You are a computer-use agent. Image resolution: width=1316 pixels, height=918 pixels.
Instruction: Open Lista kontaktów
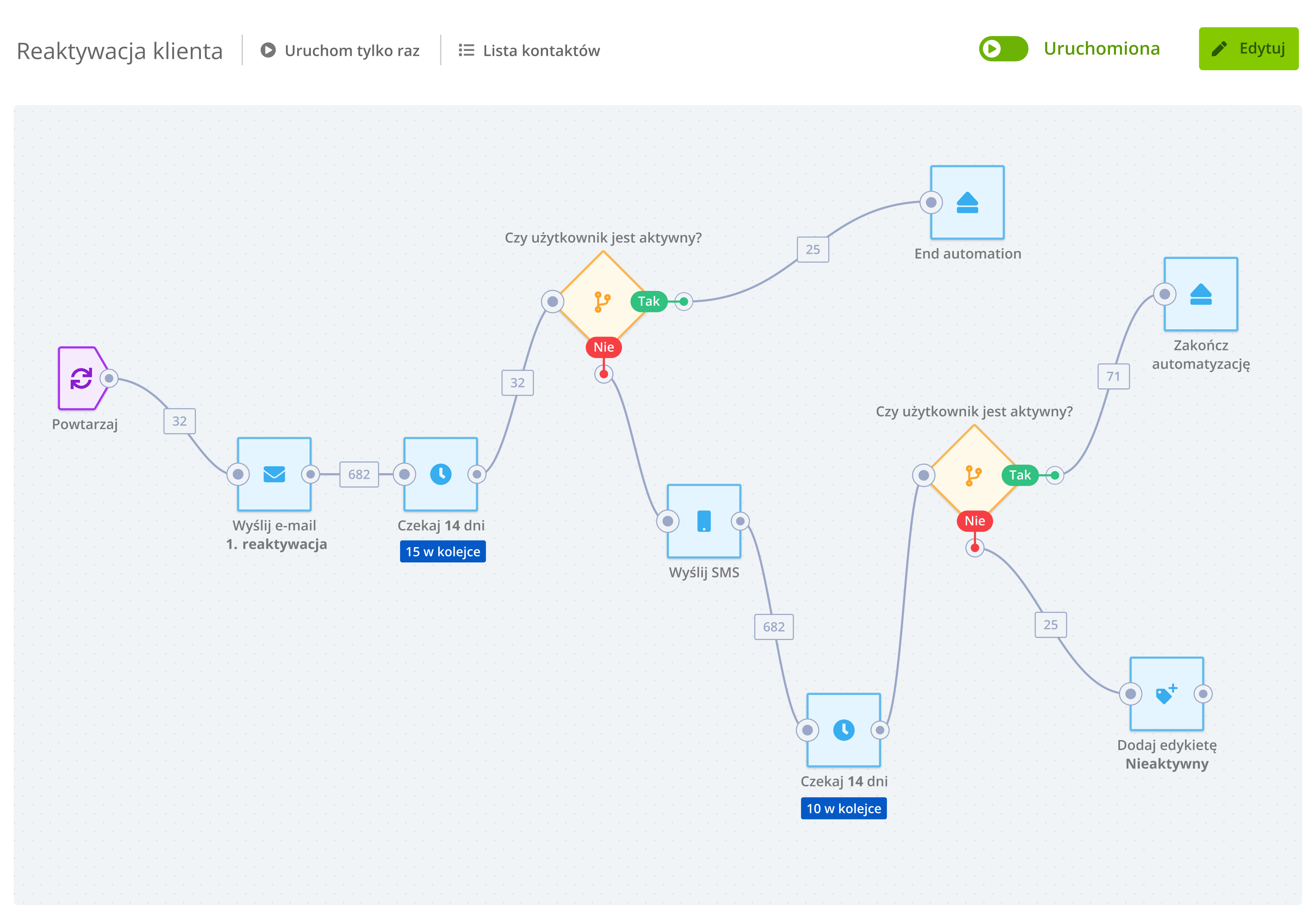click(x=529, y=51)
